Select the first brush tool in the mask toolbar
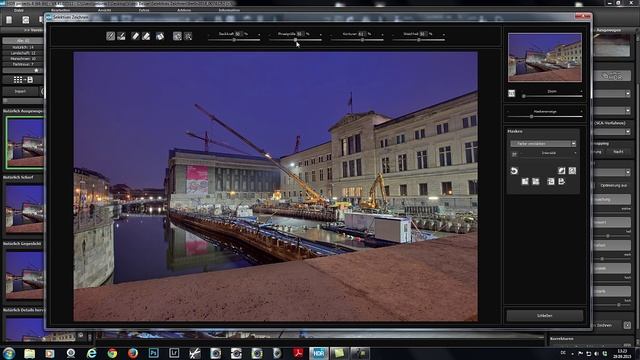640x360 pixels. pyautogui.click(x=111, y=36)
